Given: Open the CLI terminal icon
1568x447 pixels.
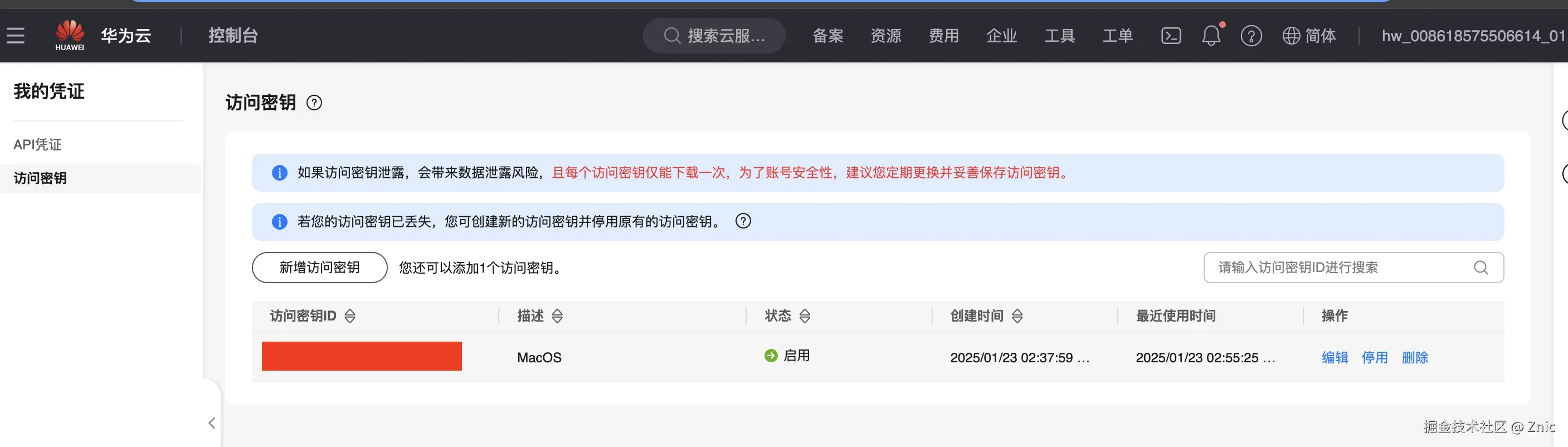Looking at the screenshot, I should click(x=1171, y=35).
